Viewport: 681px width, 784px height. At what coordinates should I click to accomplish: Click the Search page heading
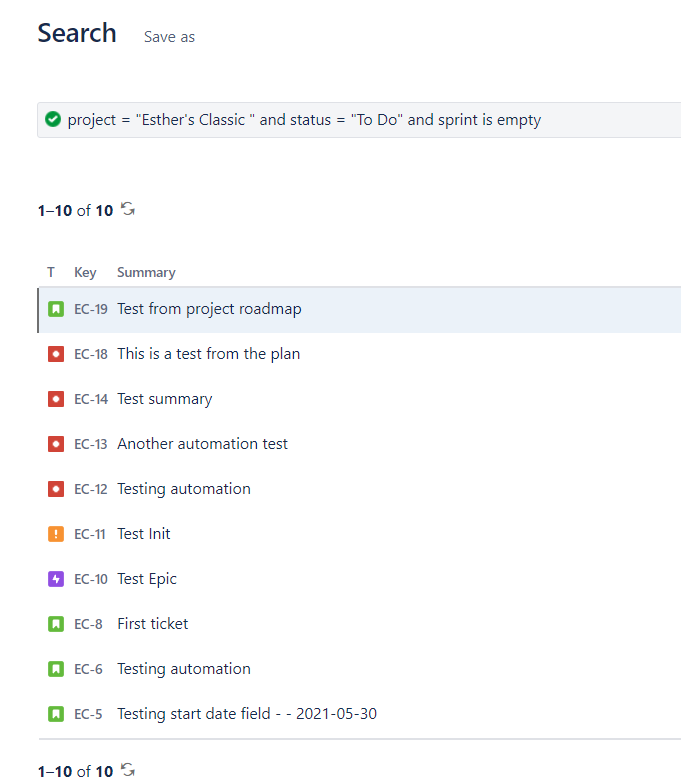pyautogui.click(x=77, y=34)
